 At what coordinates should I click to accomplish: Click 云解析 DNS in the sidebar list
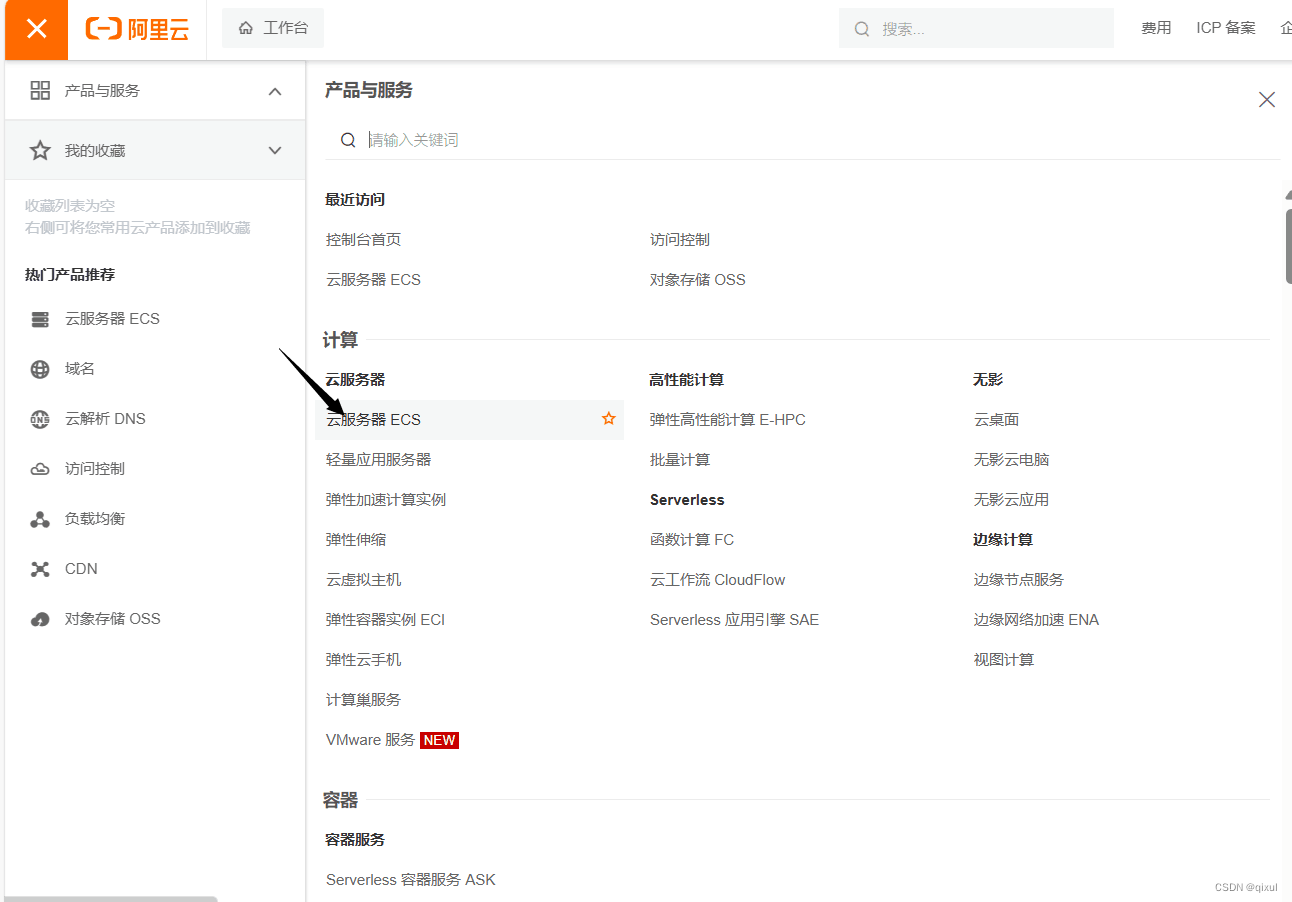[105, 419]
